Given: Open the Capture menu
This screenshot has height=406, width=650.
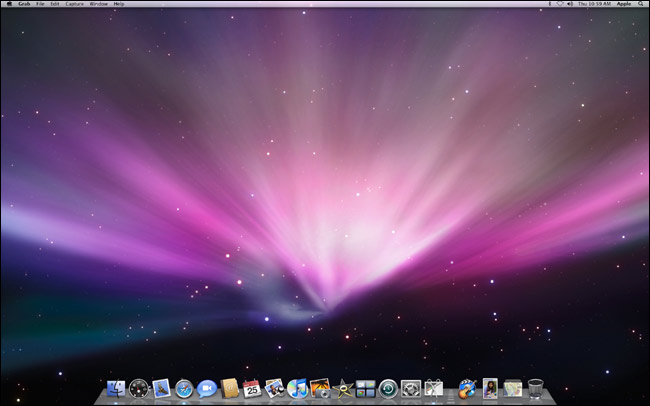Looking at the screenshot, I should tap(75, 4).
